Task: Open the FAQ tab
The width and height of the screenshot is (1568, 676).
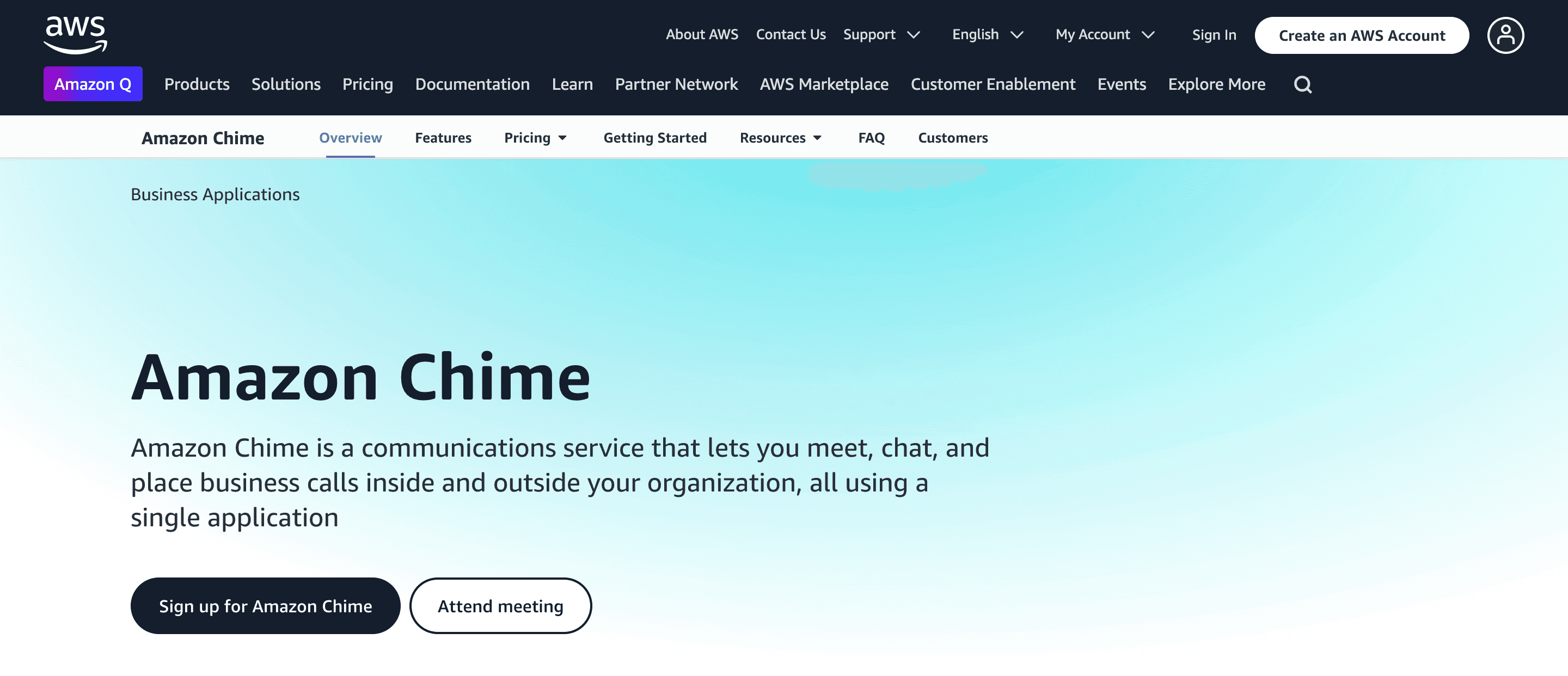Action: tap(871, 138)
